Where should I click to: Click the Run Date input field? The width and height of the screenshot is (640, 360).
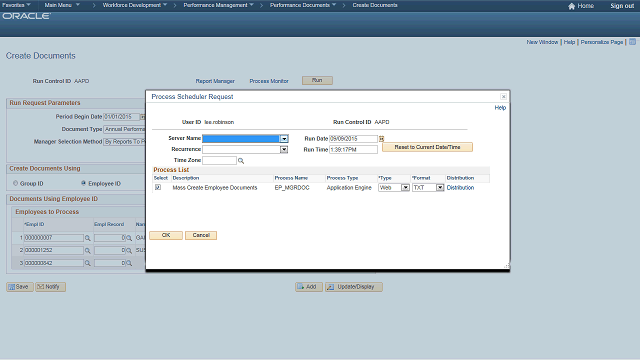coord(353,139)
